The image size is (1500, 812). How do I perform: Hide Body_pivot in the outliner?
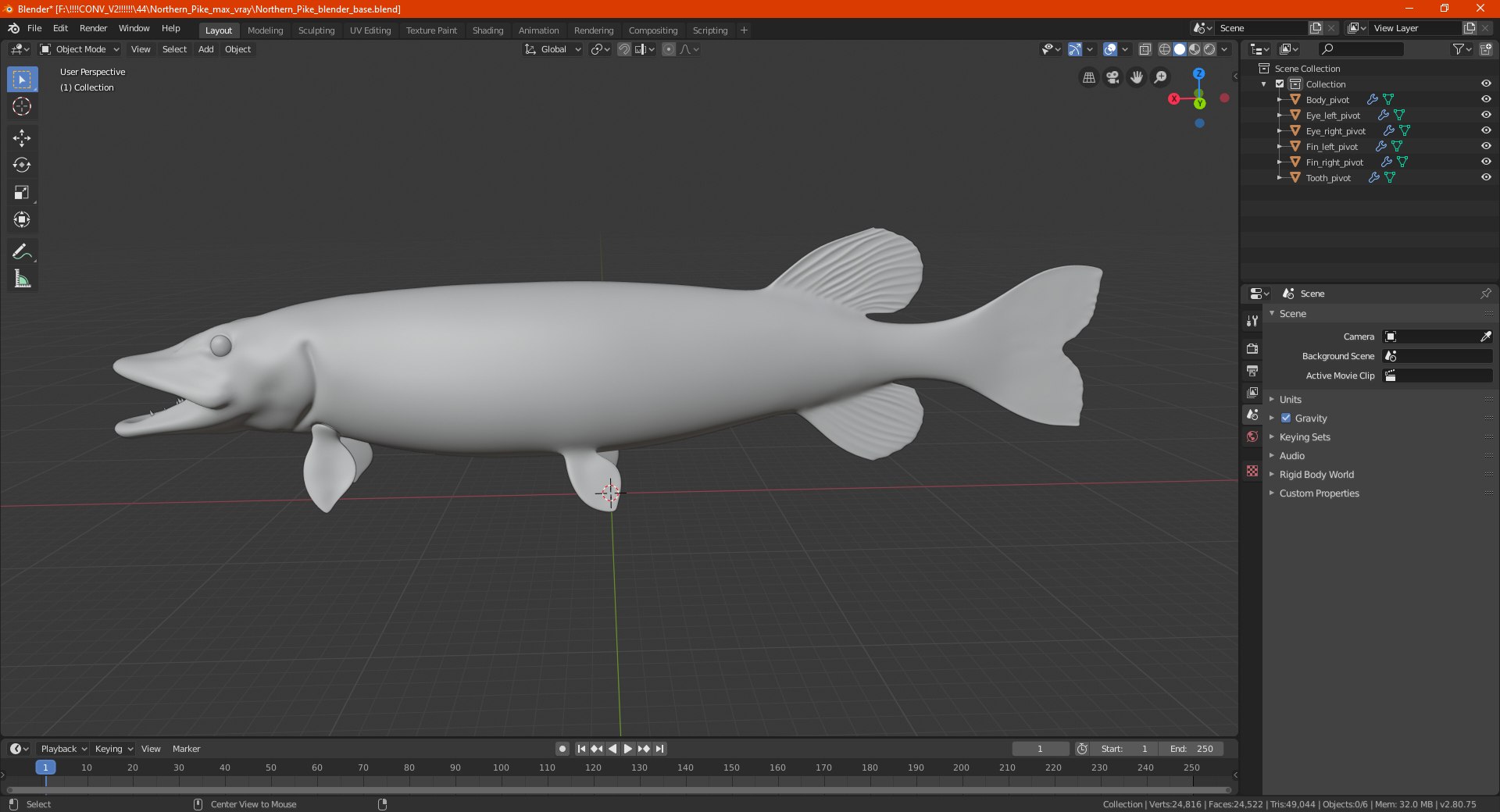coord(1486,99)
